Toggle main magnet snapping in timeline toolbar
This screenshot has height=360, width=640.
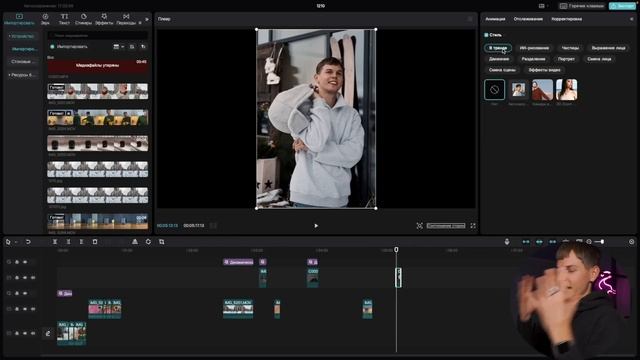click(526, 242)
